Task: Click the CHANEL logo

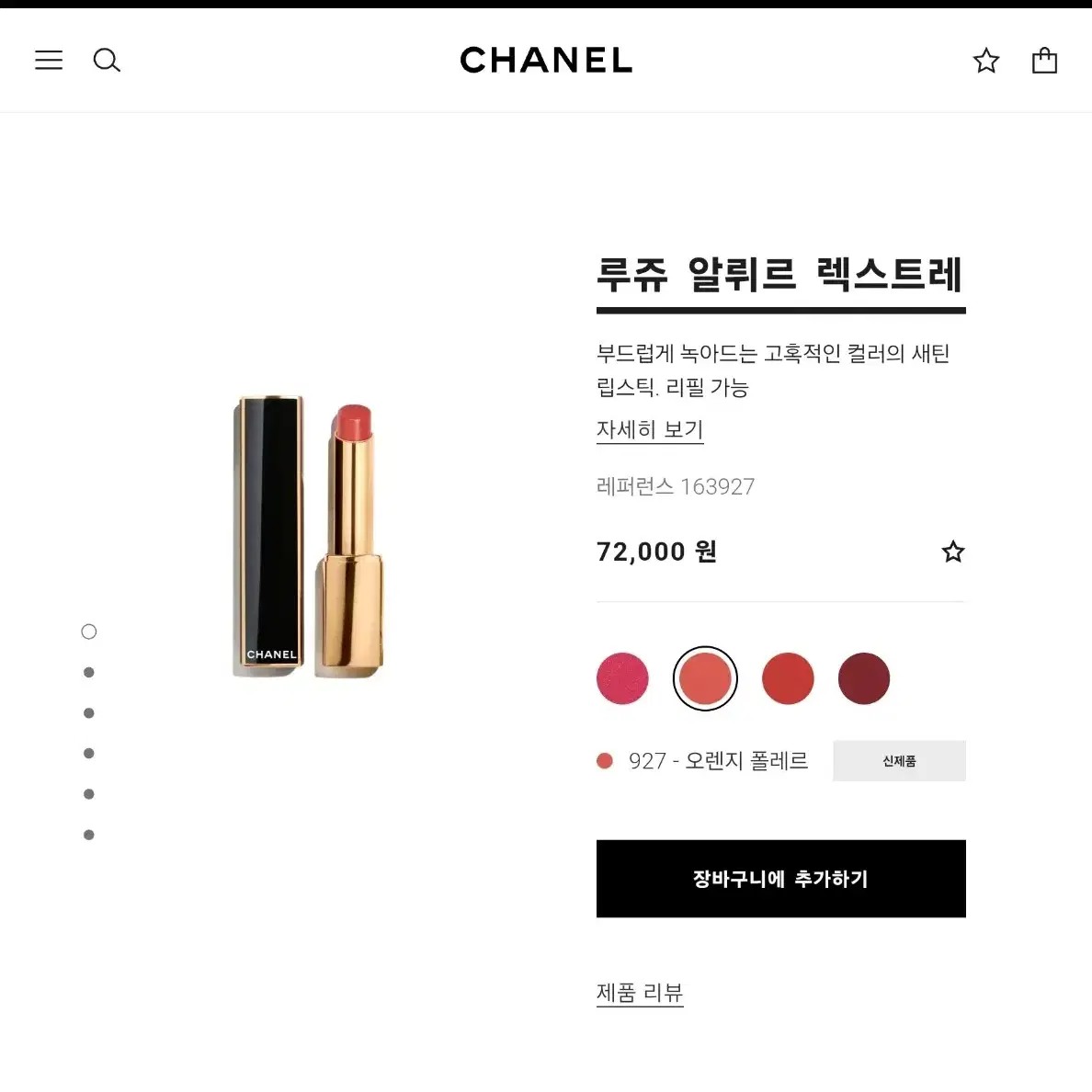Action: [x=546, y=60]
